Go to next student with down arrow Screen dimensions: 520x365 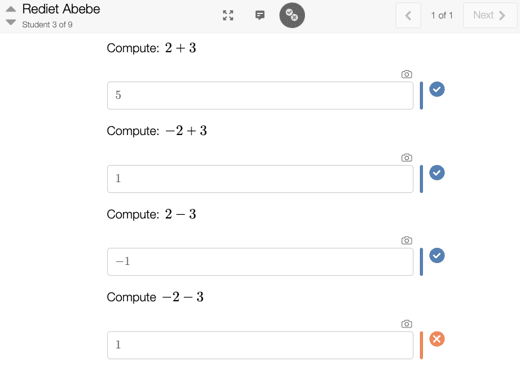[x=11, y=22]
